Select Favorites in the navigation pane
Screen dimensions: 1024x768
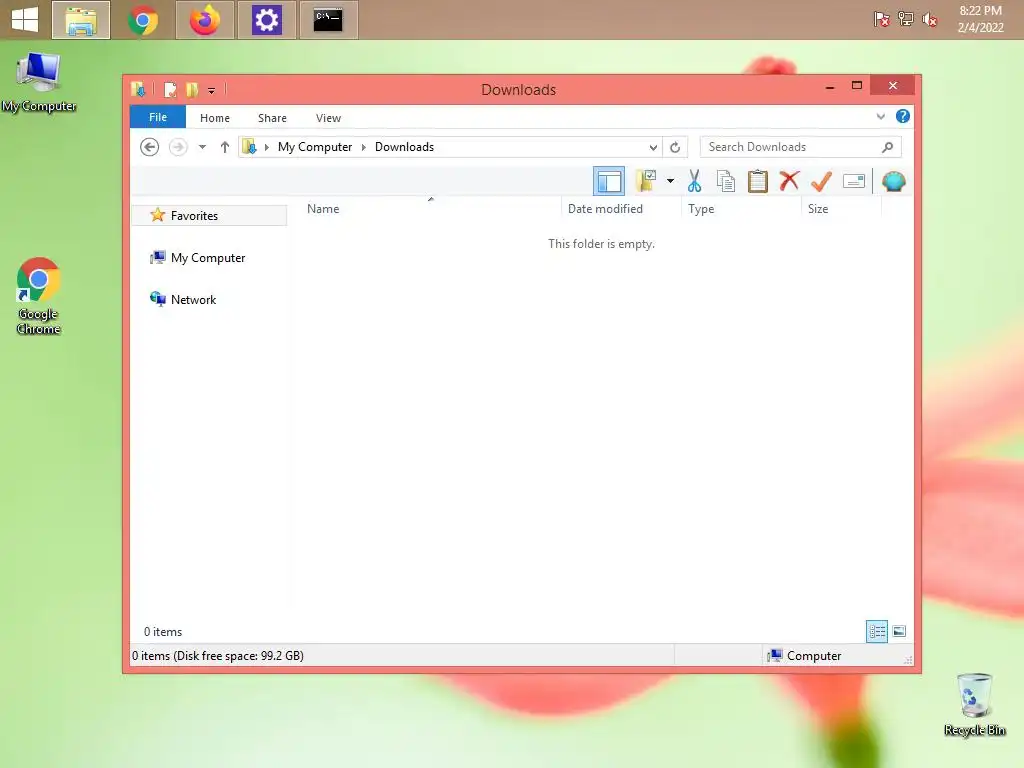(x=209, y=216)
